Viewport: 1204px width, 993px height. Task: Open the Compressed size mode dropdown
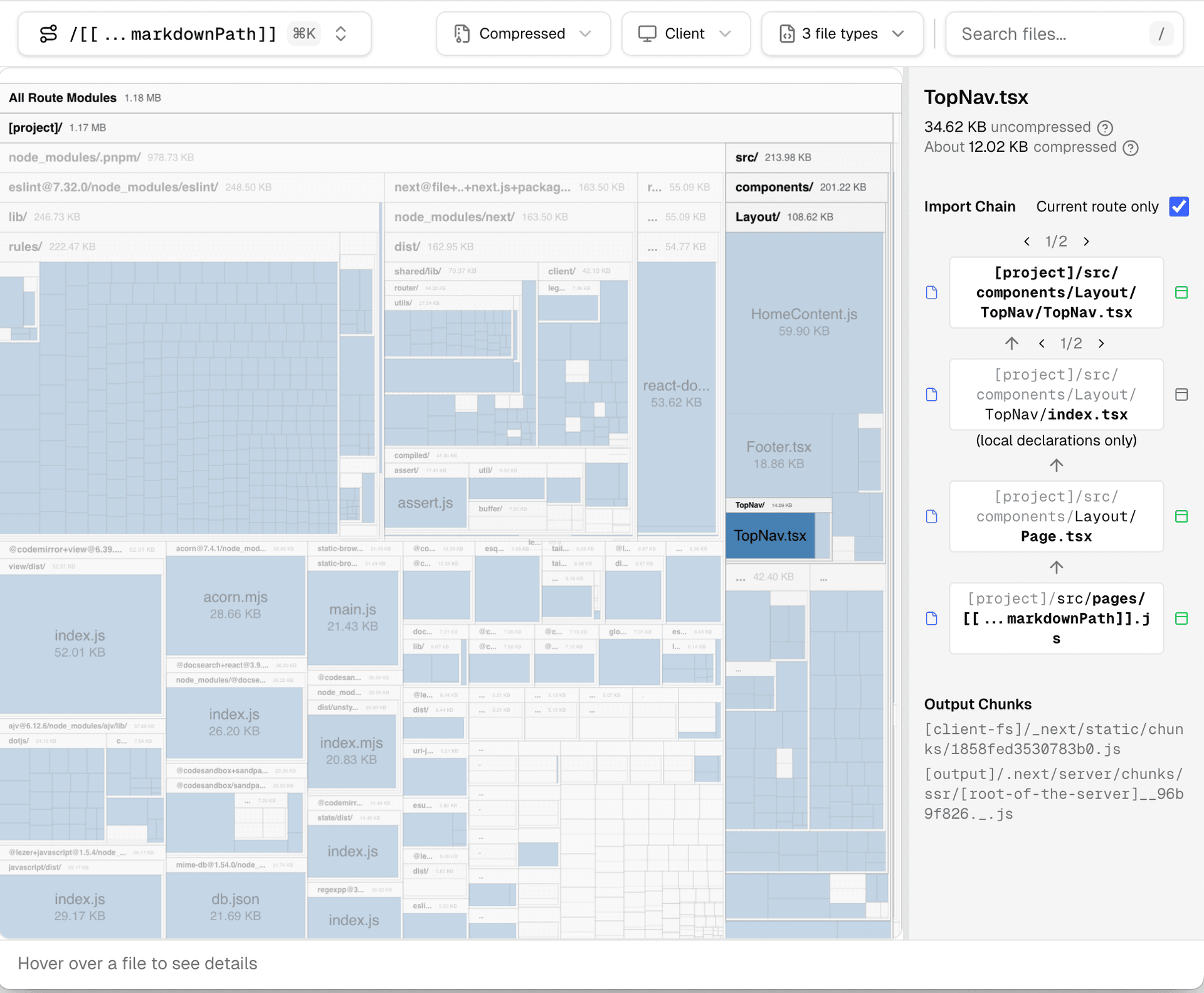pos(523,34)
